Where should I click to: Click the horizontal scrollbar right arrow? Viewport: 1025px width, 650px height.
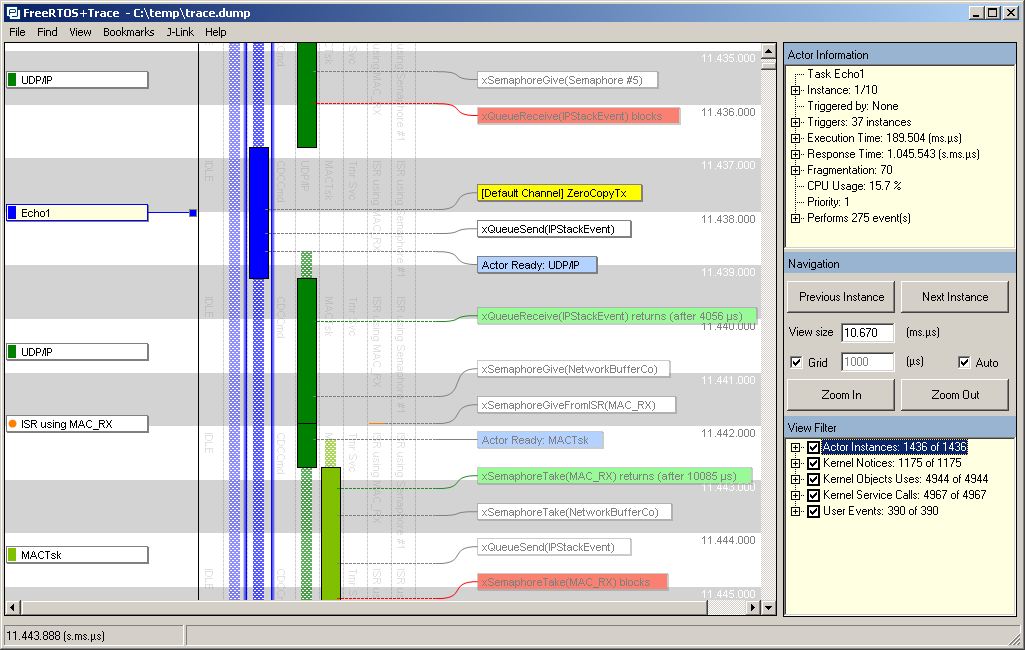tap(753, 607)
